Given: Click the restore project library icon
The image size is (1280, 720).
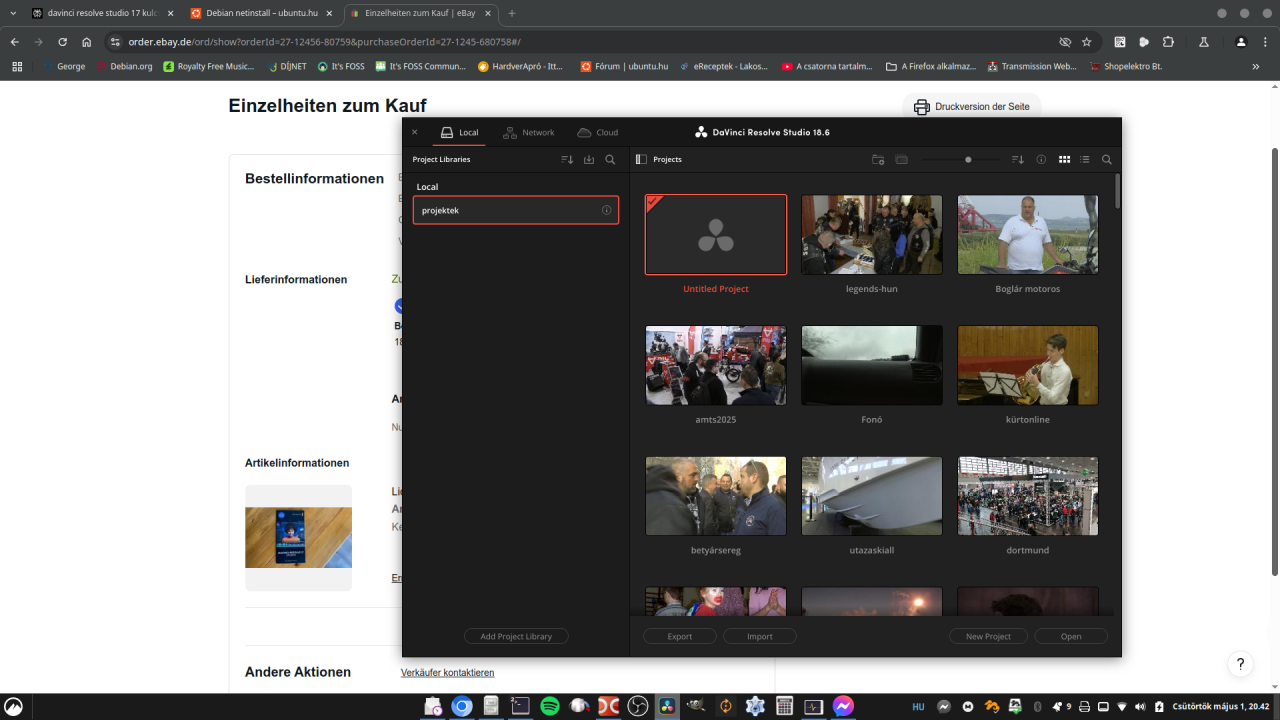Looking at the screenshot, I should [589, 160].
